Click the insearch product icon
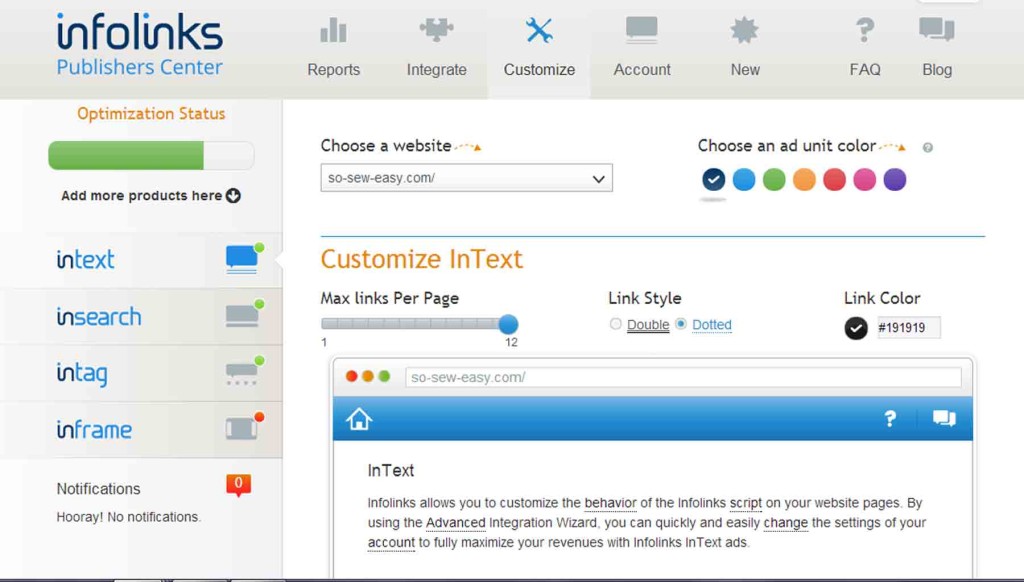This screenshot has width=1024, height=582. point(243,314)
